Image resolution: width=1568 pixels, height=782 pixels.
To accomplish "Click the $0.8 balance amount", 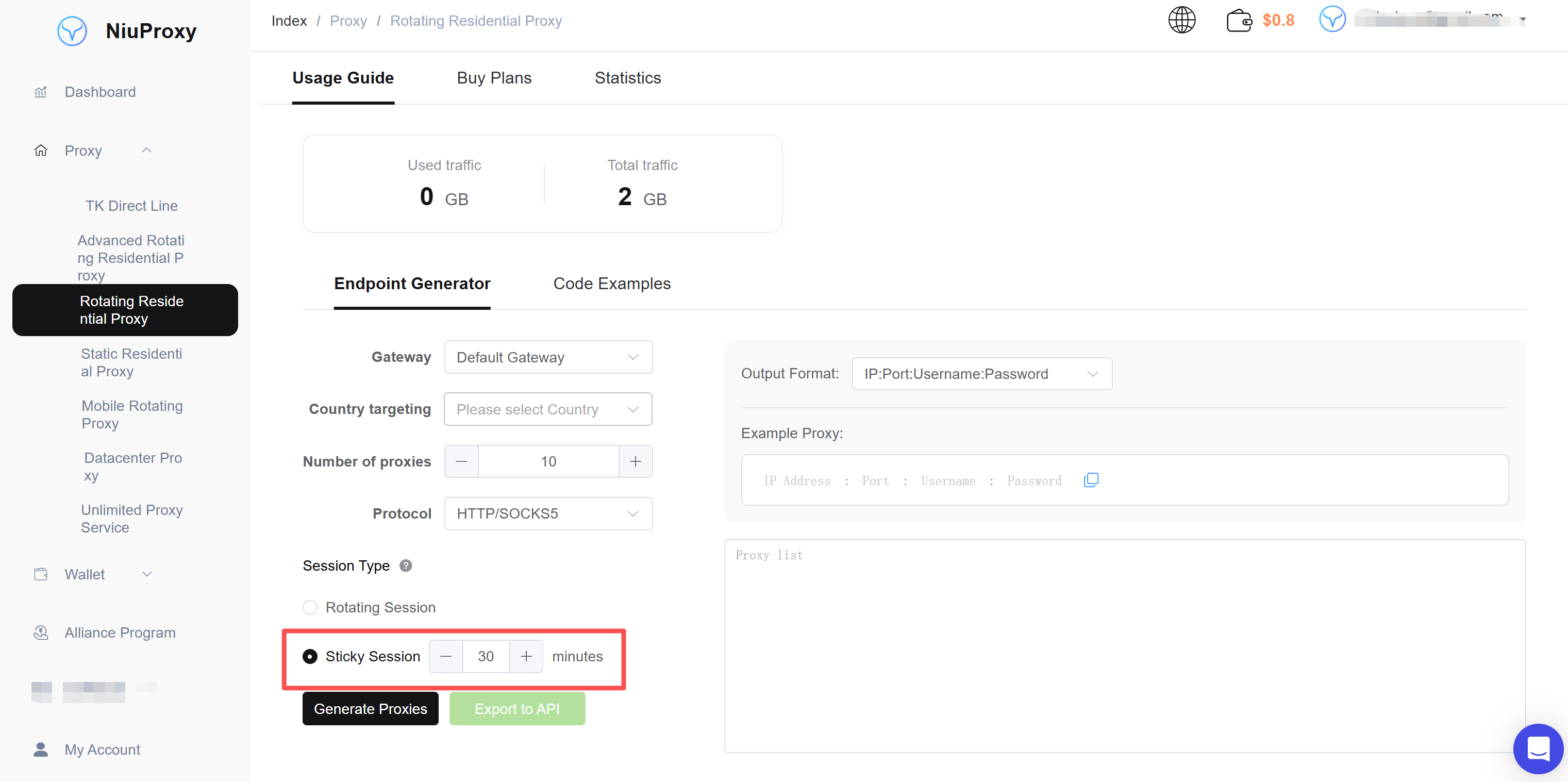I will pos(1278,20).
